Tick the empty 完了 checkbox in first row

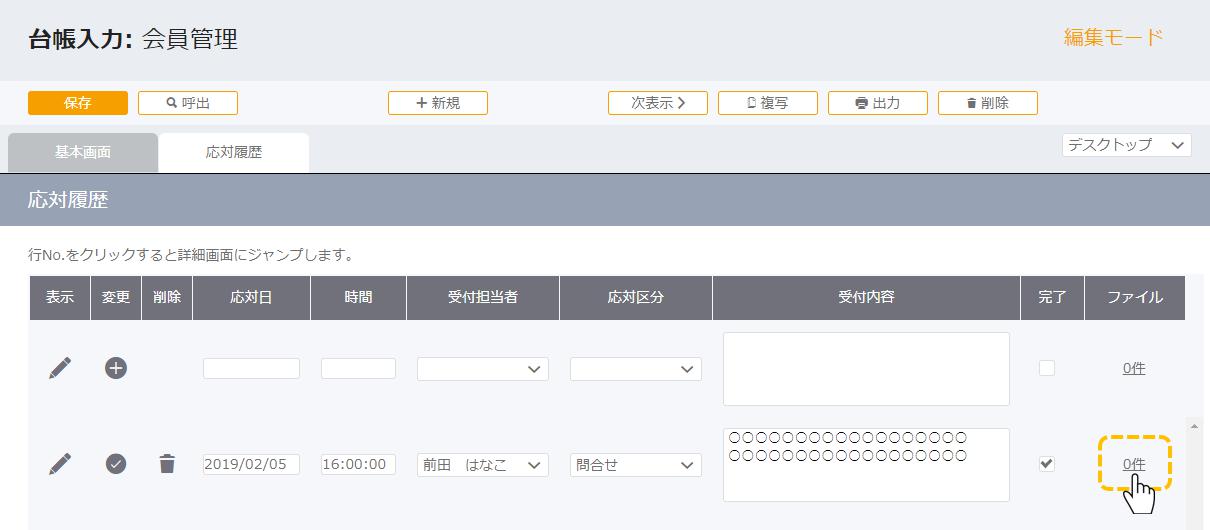click(x=1047, y=368)
